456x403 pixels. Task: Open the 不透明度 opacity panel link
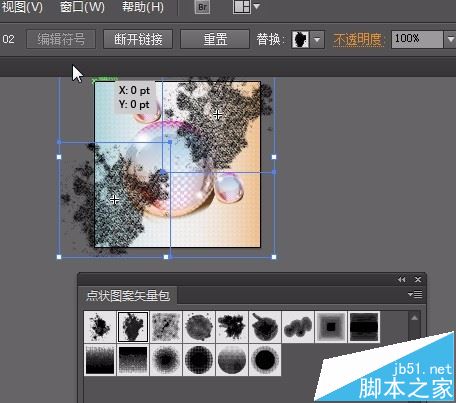point(357,40)
